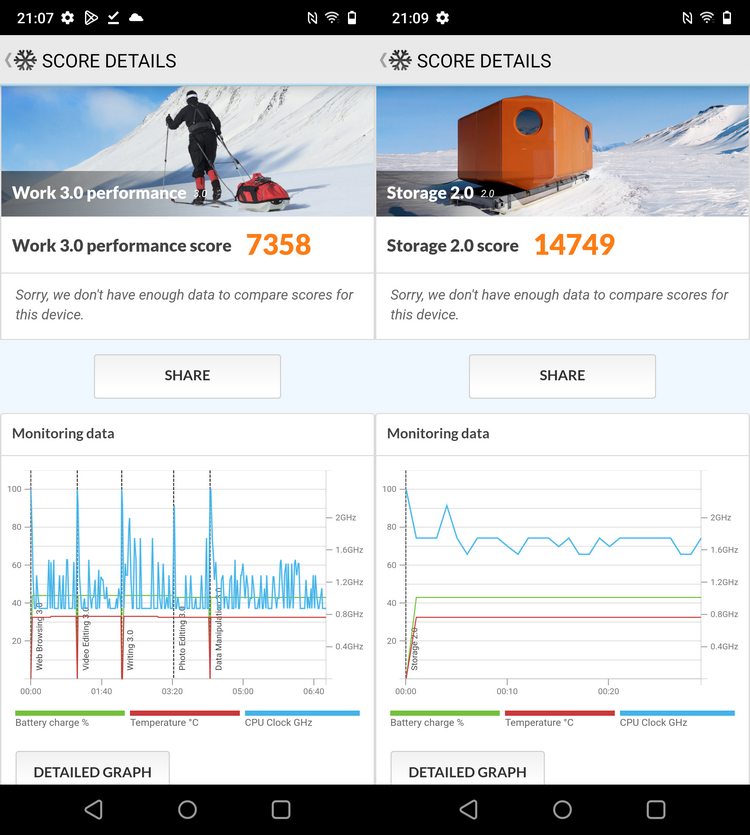Tap the Writing 3.0 marker in chart
The height and width of the screenshot is (835, 750).
[x=130, y=650]
